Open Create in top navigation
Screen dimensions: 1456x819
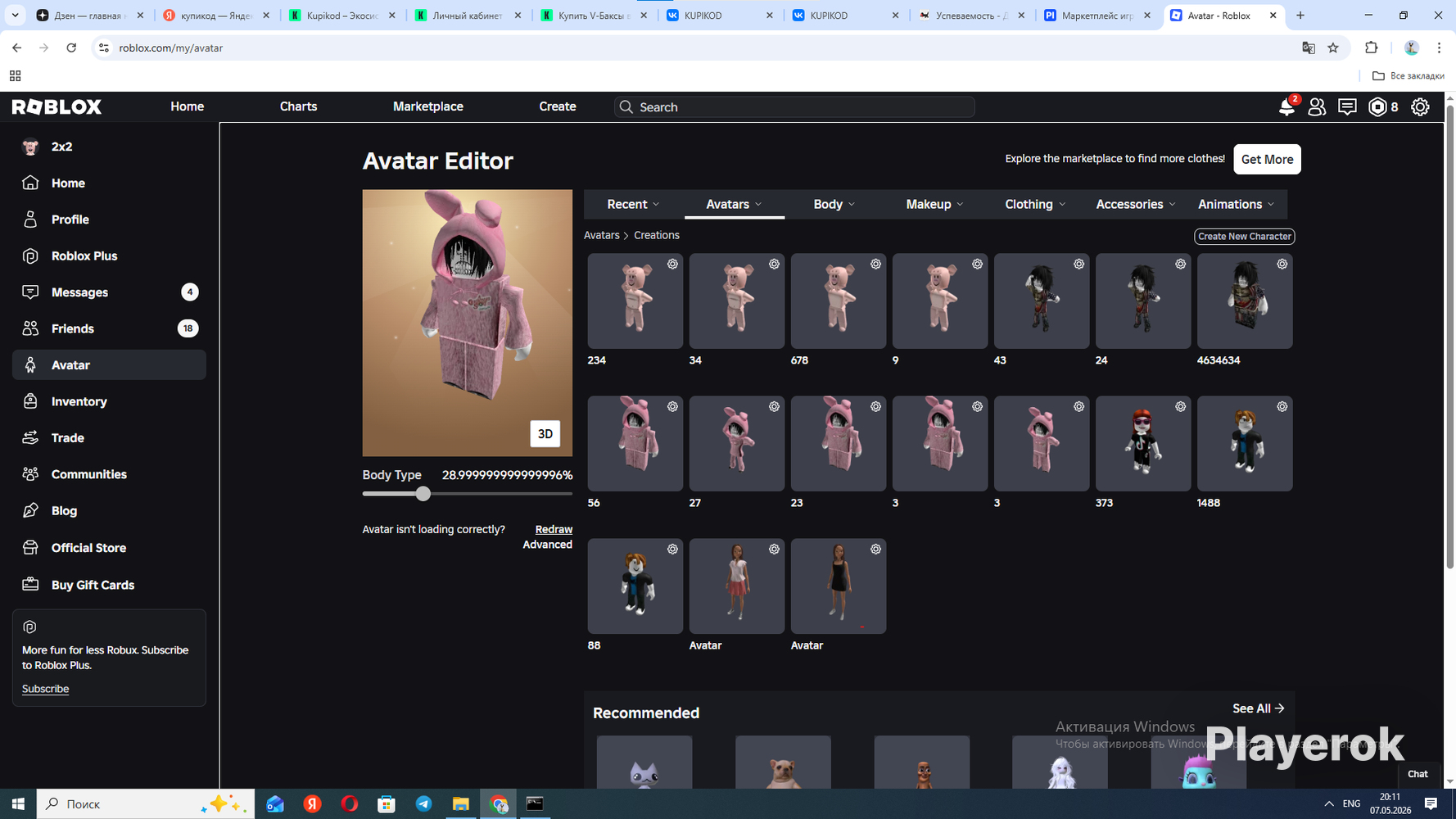(558, 106)
